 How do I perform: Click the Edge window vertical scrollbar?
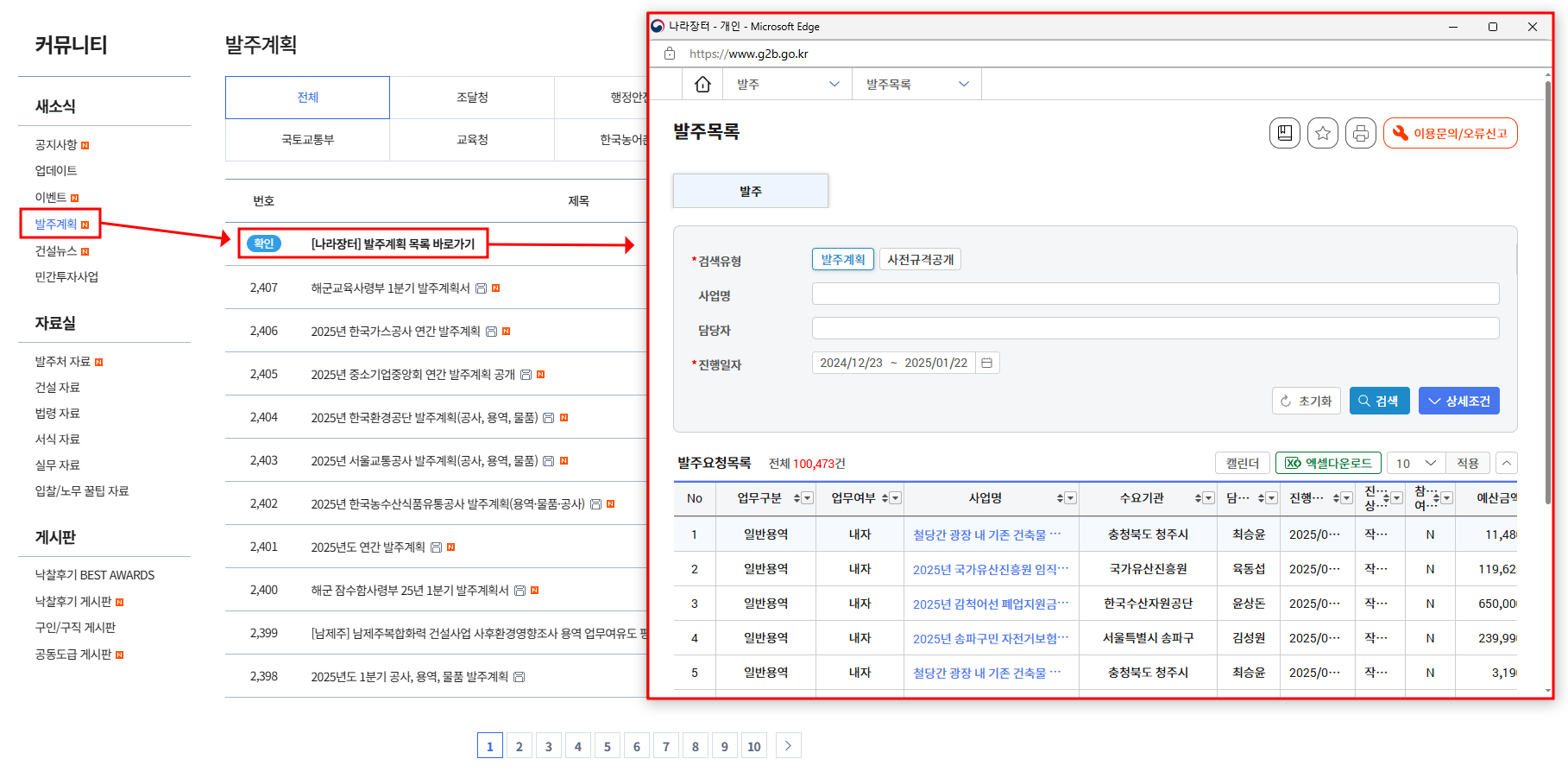click(x=1548, y=294)
